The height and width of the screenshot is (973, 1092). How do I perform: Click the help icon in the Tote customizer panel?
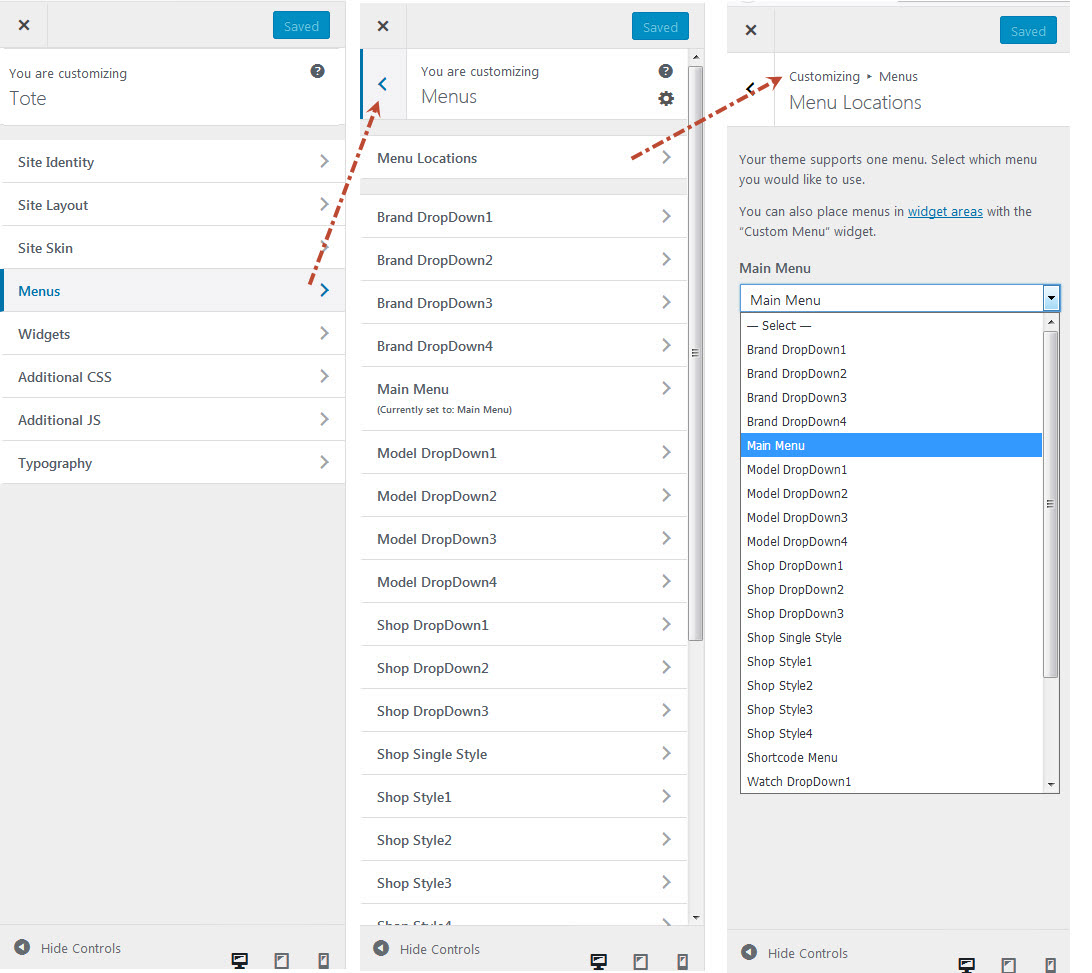point(318,71)
